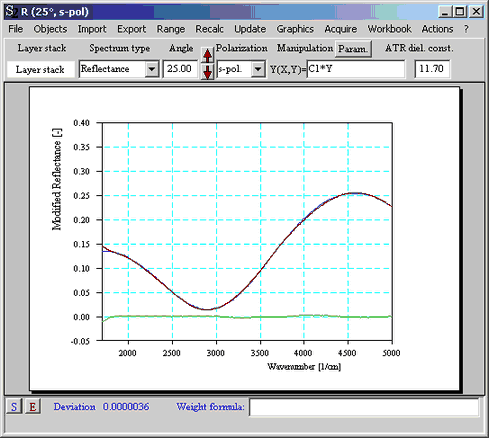Click the blue S button at bottom
The height and width of the screenshot is (438, 489).
tap(14, 407)
